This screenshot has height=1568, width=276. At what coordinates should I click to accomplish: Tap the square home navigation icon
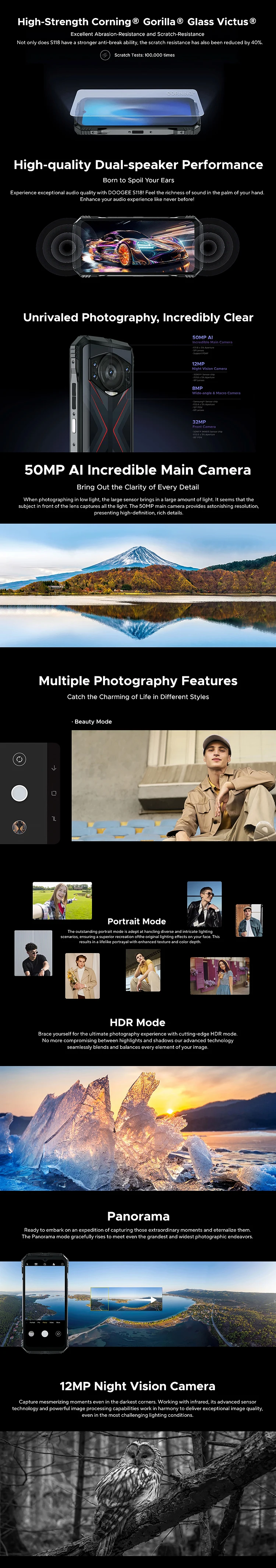[x=54, y=793]
